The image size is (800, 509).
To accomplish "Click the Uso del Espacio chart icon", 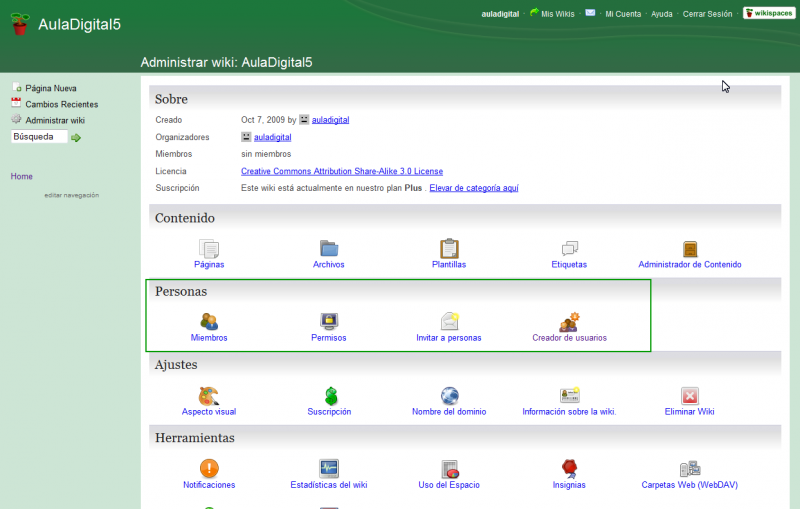I will (450, 469).
